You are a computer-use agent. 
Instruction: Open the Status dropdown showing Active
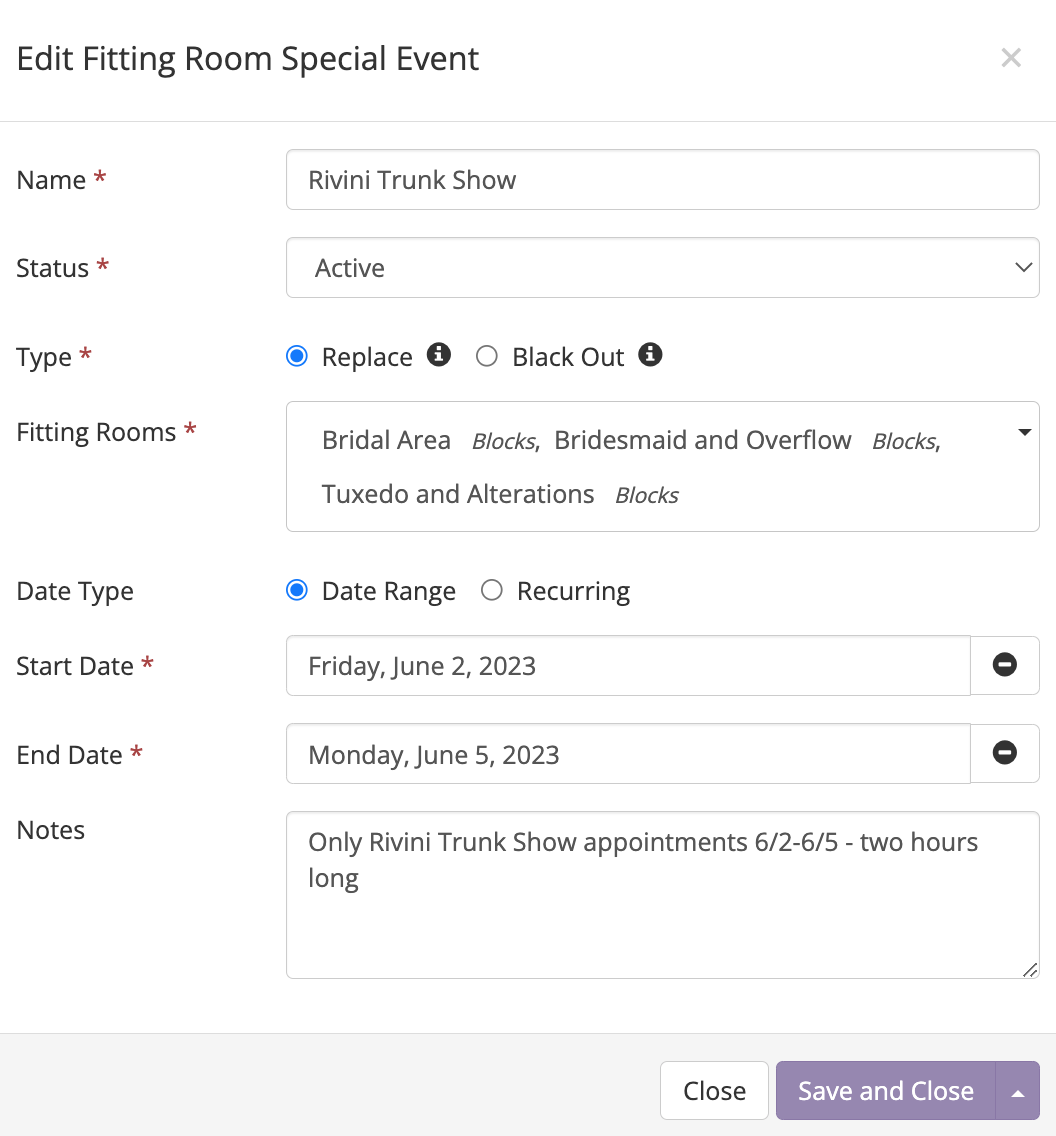pos(662,268)
